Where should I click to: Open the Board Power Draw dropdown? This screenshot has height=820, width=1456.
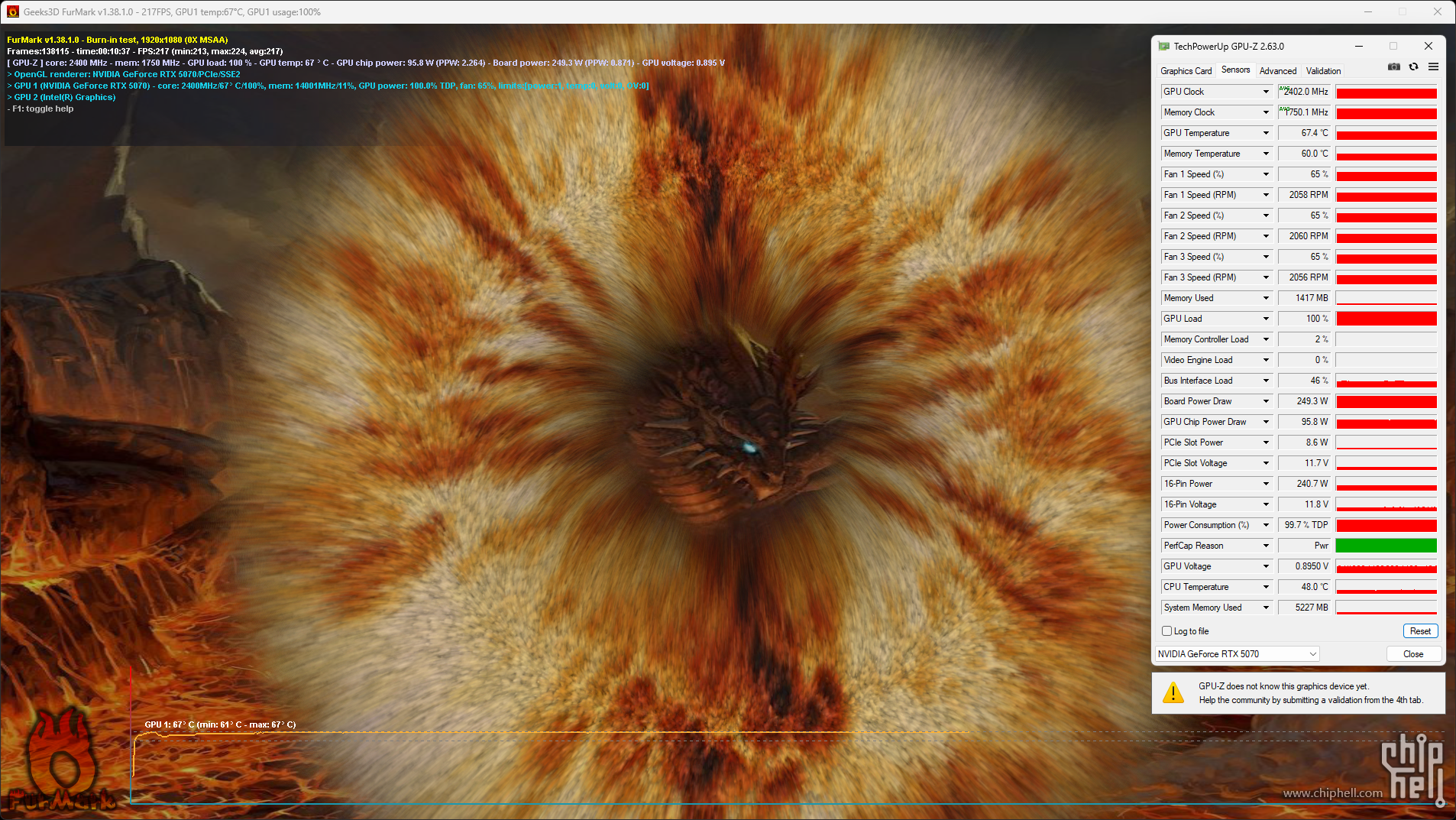tap(1266, 401)
